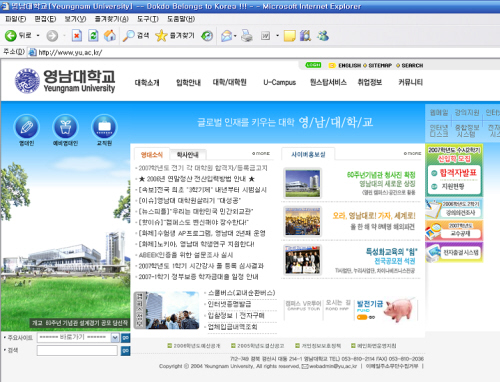500x382 pixels.
Task: Open the 전자출결시스템 banner
Action: (x=454, y=252)
